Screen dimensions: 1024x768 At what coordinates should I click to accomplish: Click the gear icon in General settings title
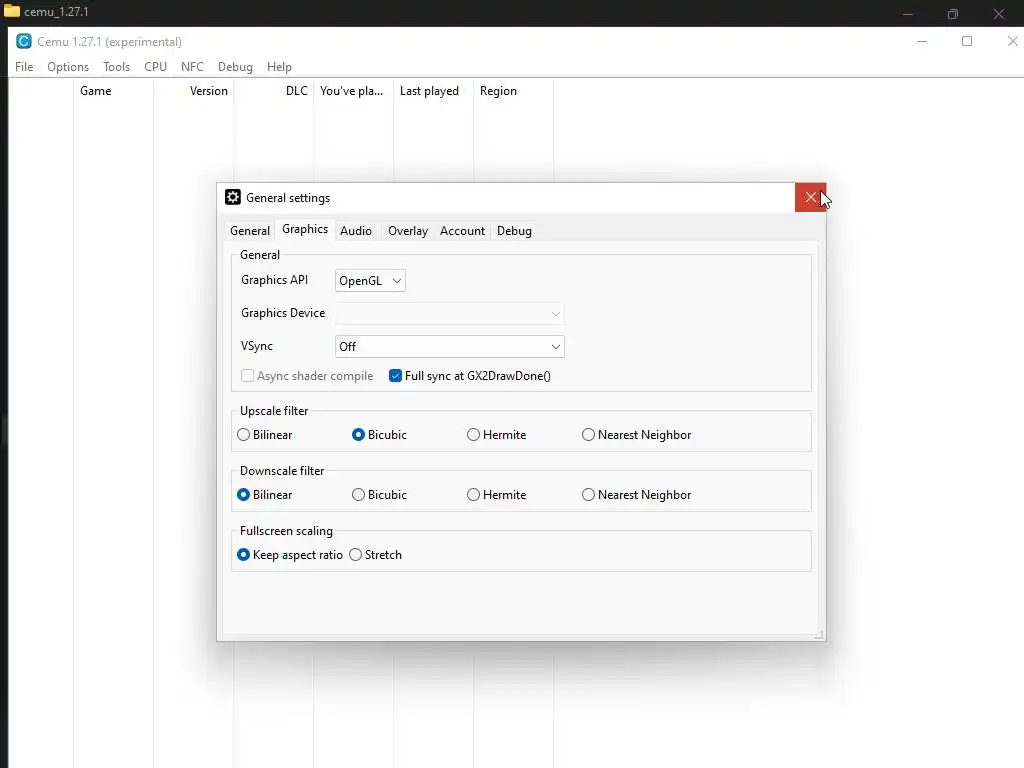[x=232, y=197]
